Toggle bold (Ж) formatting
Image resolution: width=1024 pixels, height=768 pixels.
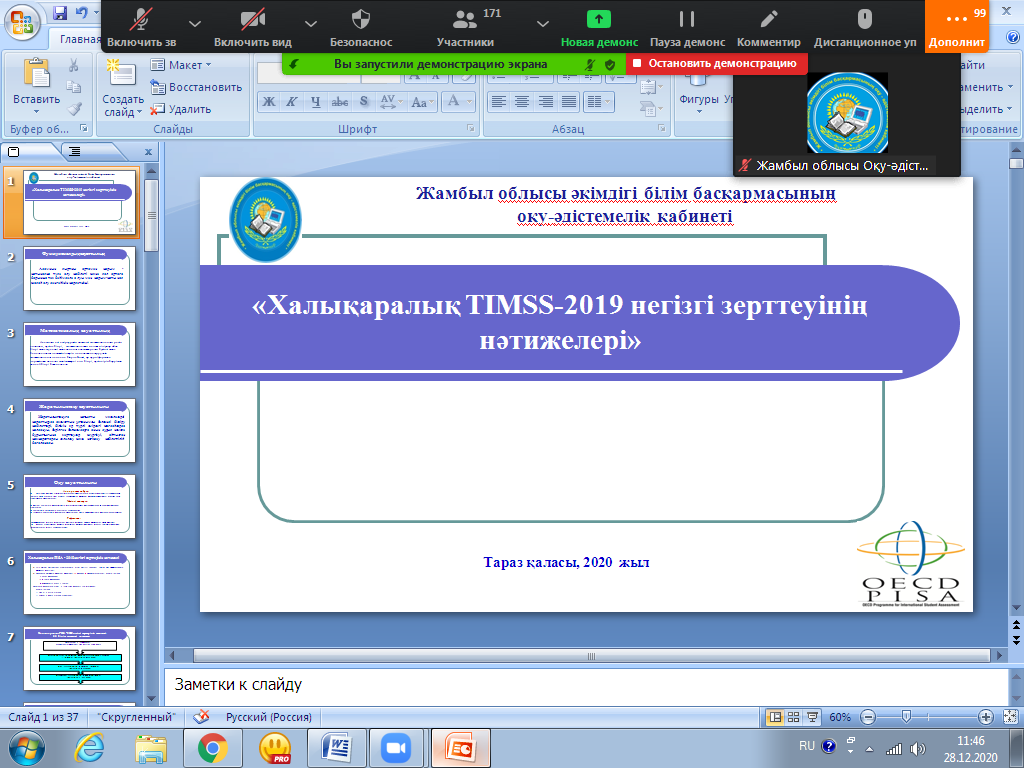coord(269,102)
